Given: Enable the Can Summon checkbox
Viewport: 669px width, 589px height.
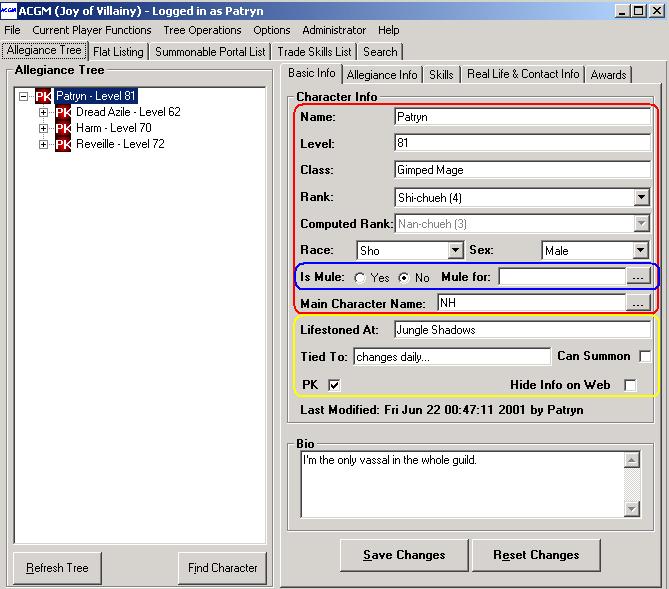Looking at the screenshot, I should (645, 356).
